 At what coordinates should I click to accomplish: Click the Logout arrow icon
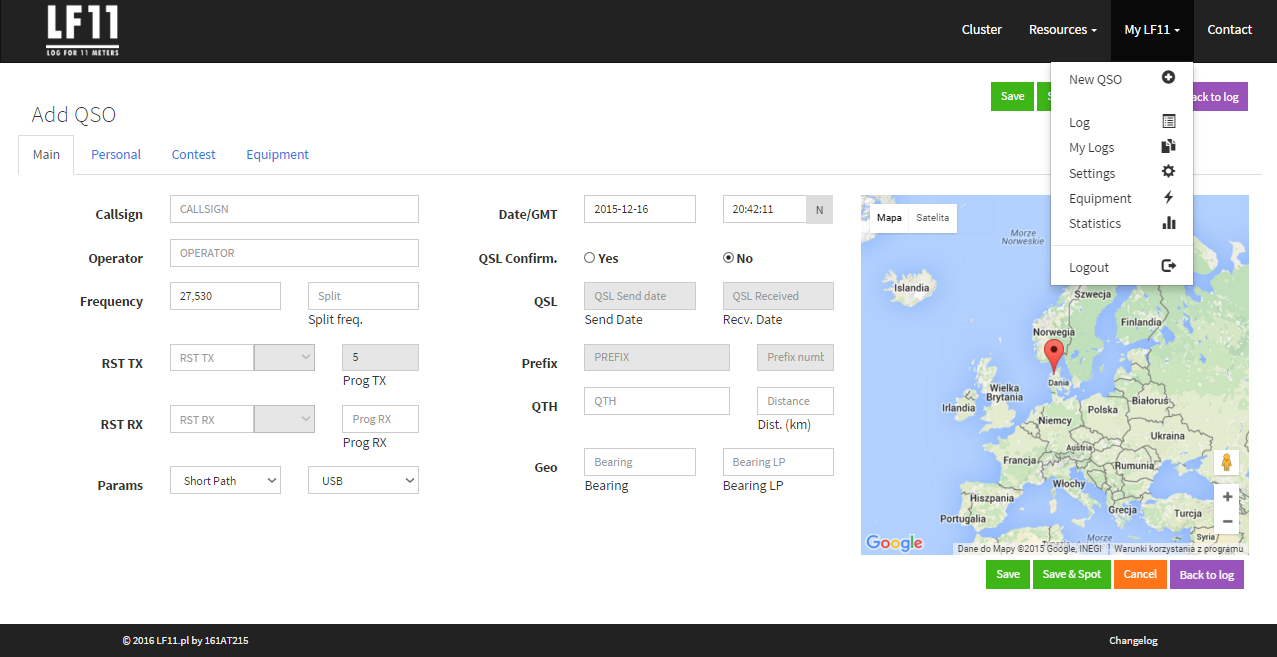[1168, 267]
